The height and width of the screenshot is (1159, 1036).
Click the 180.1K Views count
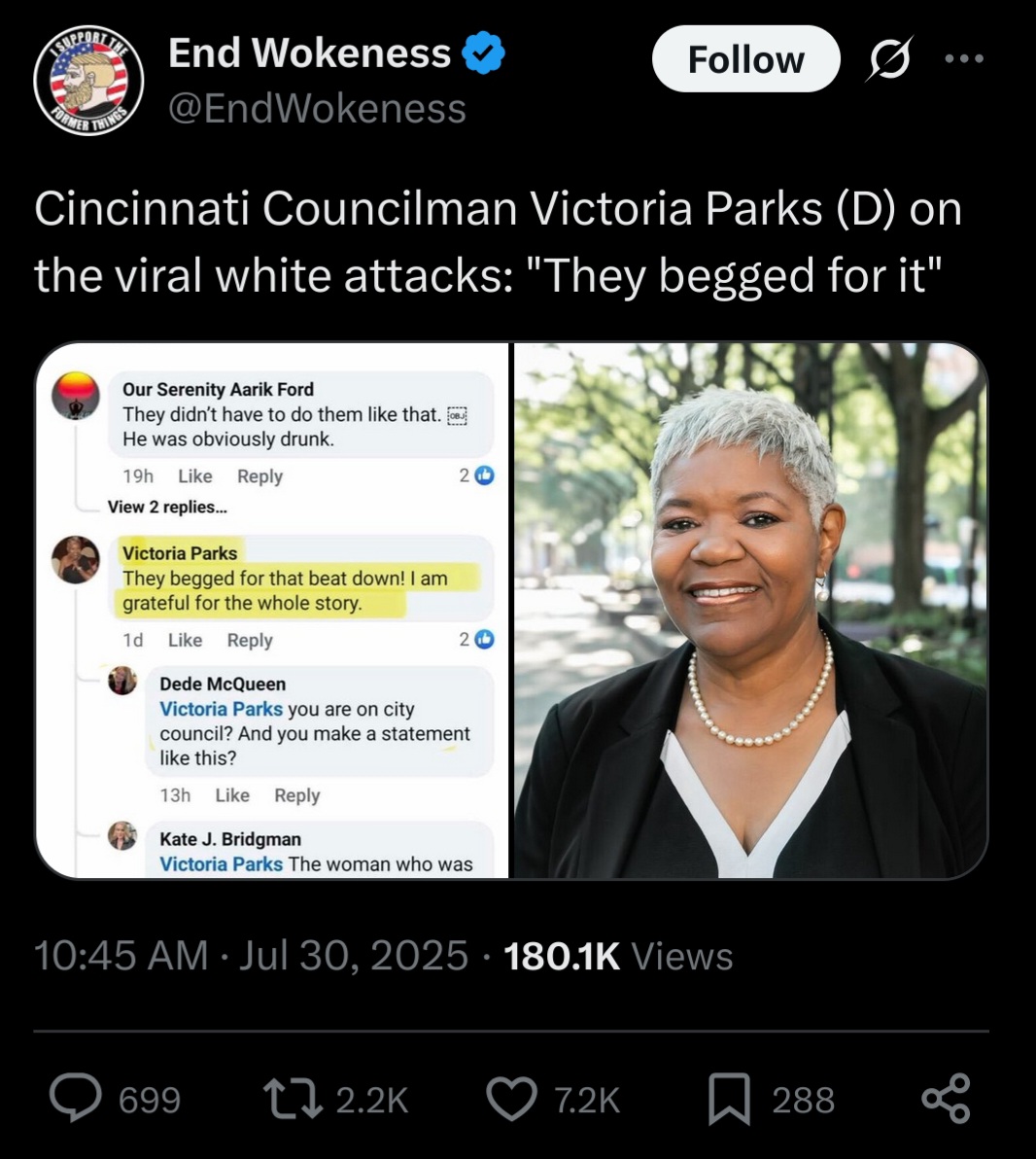618,956
